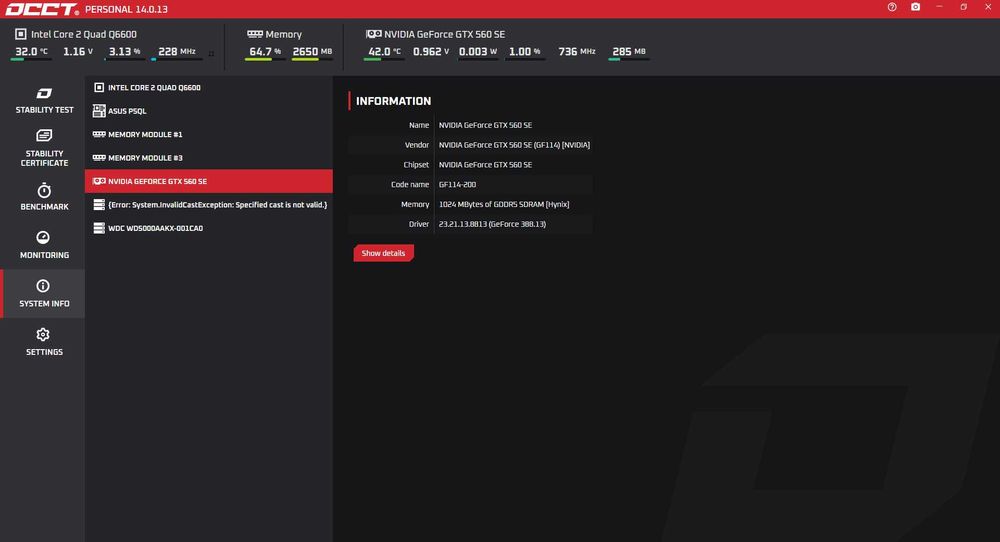Select the System Info section

pyautogui.click(x=43, y=293)
